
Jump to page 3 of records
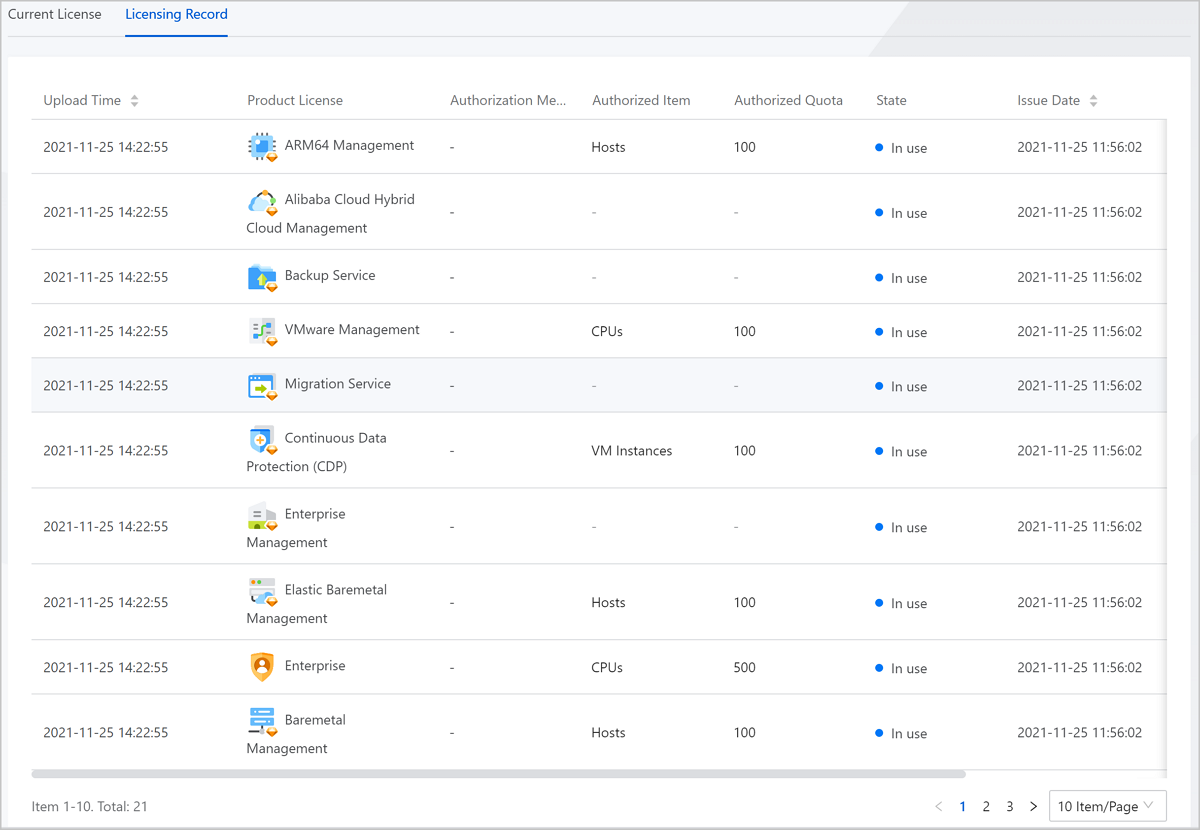pyautogui.click(x=1010, y=806)
